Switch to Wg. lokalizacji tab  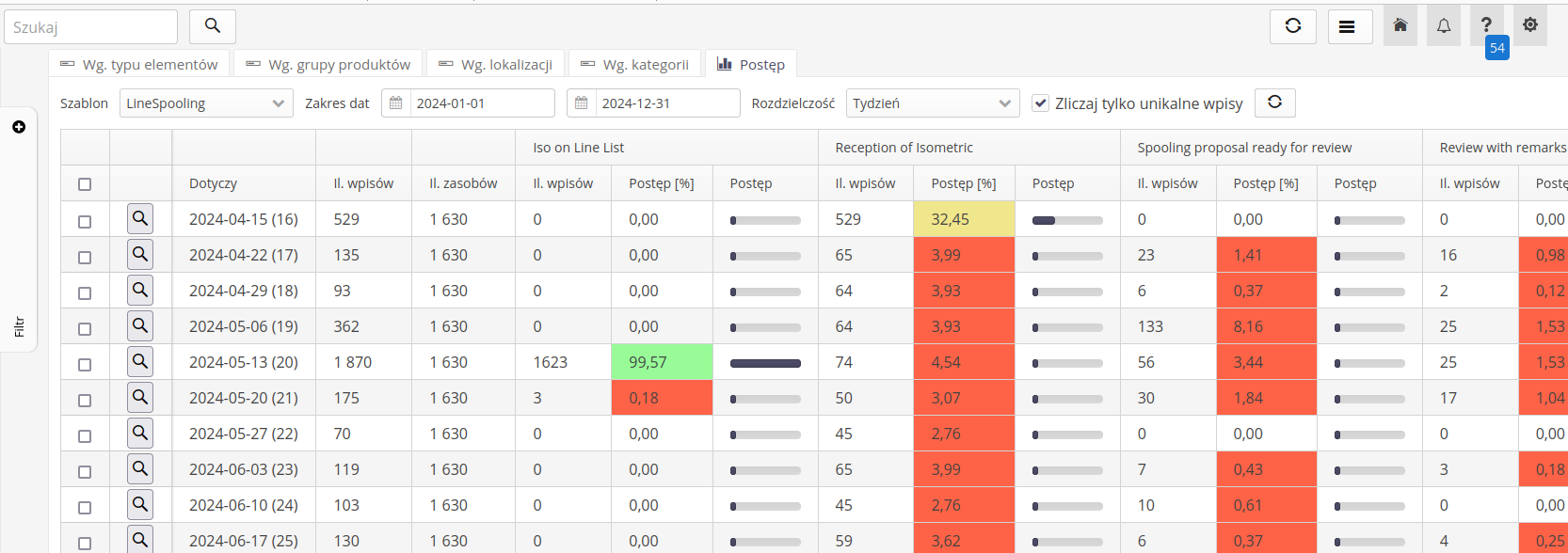(495, 65)
